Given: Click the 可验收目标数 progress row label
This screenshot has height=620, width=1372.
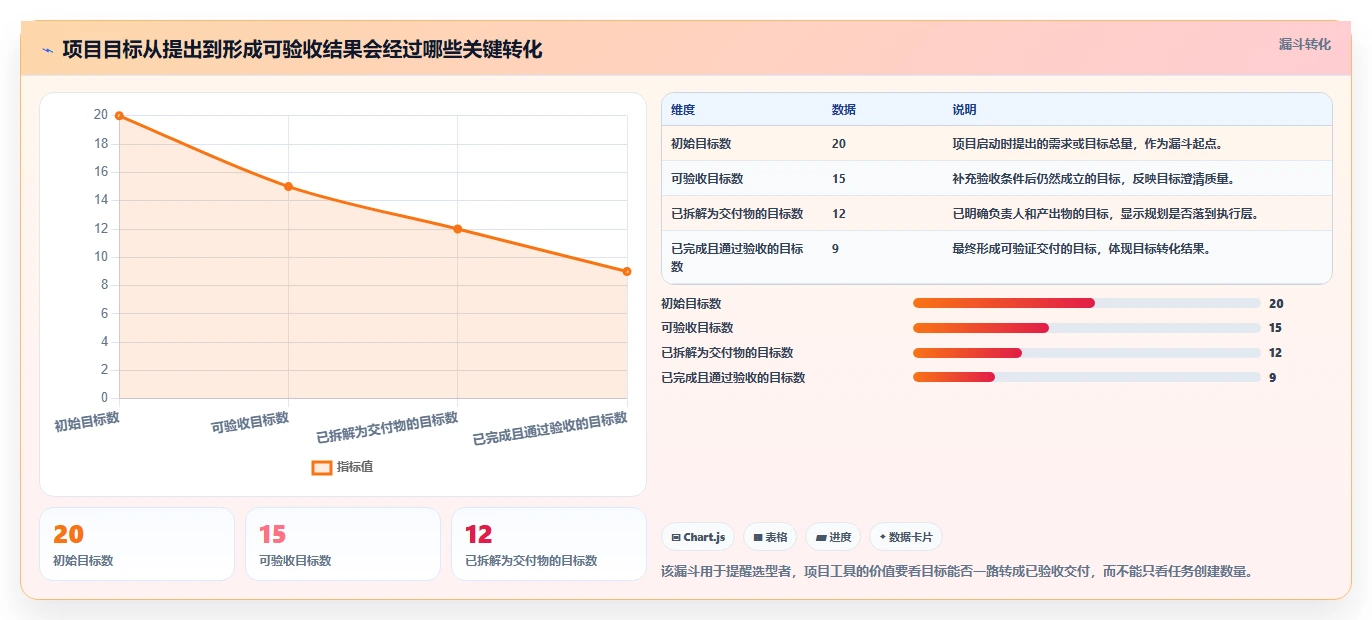Looking at the screenshot, I should click(697, 328).
